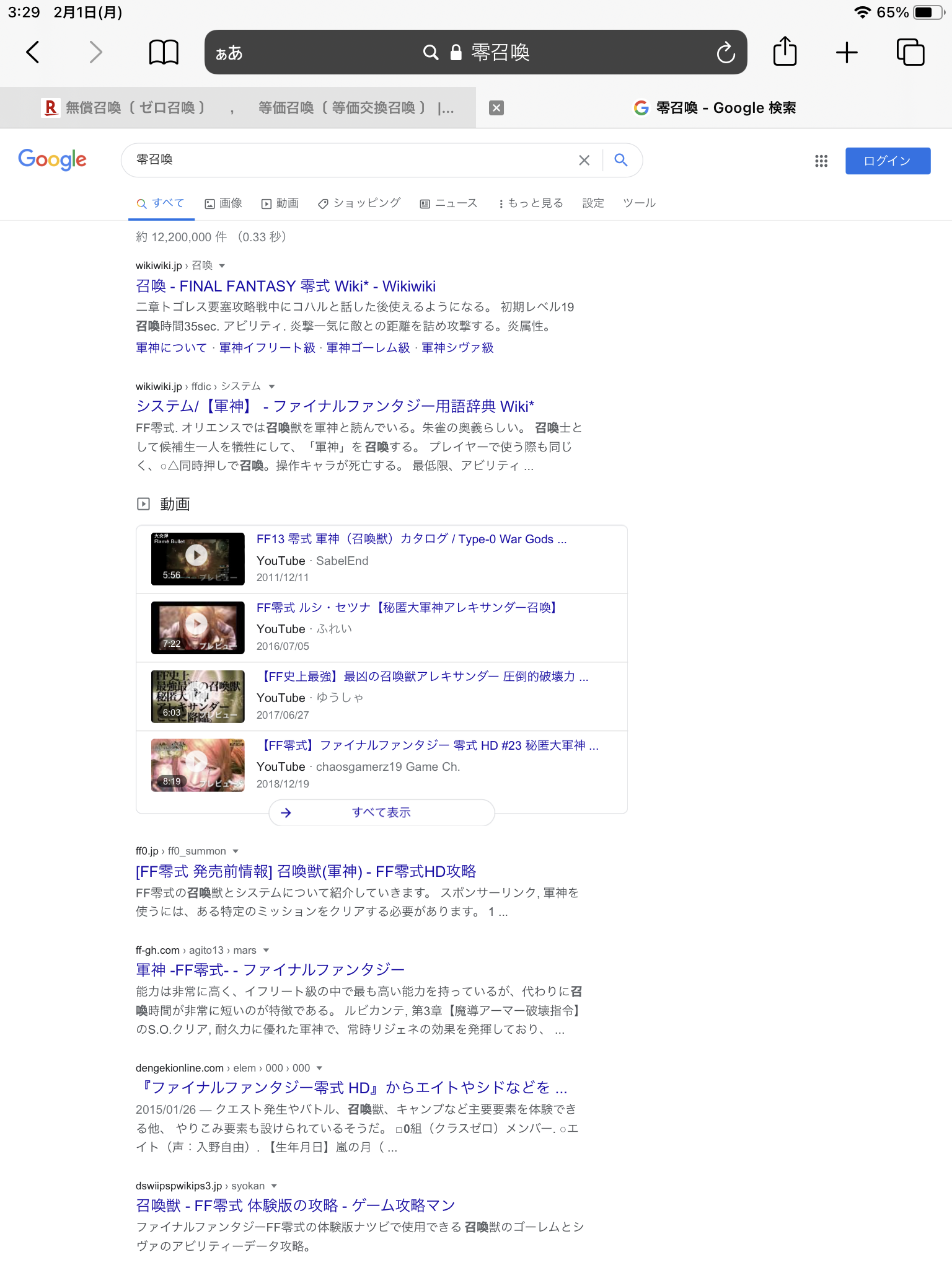Viewport: 952px width, 1270px height.
Task: Open the share sheet icon
Action: pyautogui.click(x=785, y=51)
